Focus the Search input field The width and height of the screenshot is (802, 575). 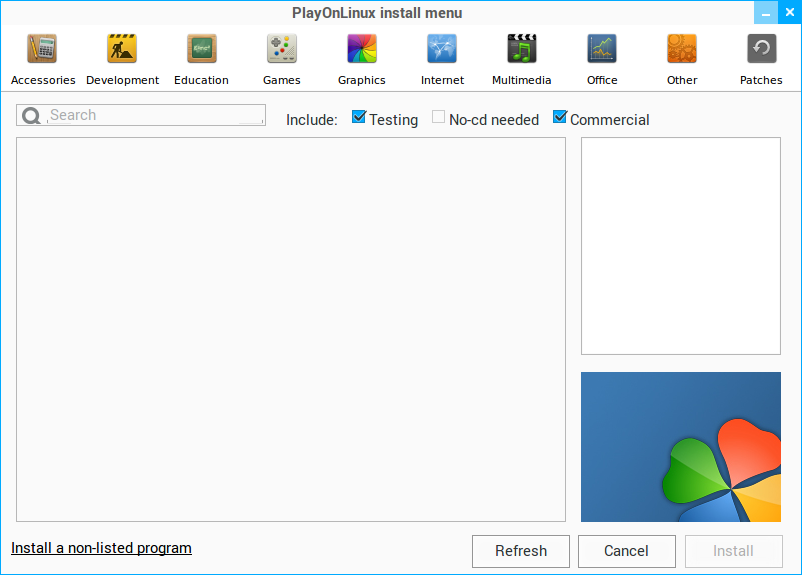click(141, 115)
